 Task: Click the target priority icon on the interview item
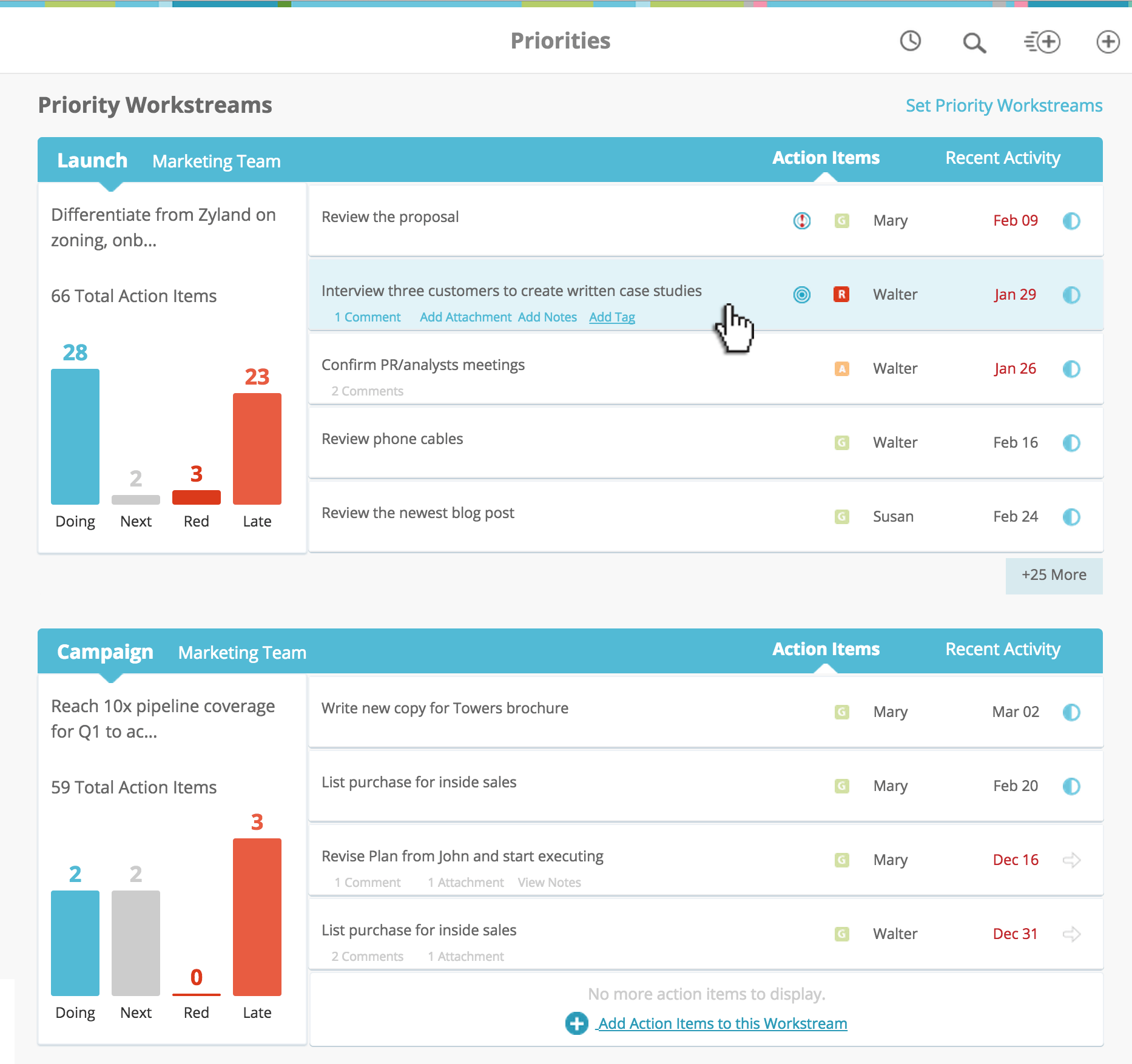802,295
